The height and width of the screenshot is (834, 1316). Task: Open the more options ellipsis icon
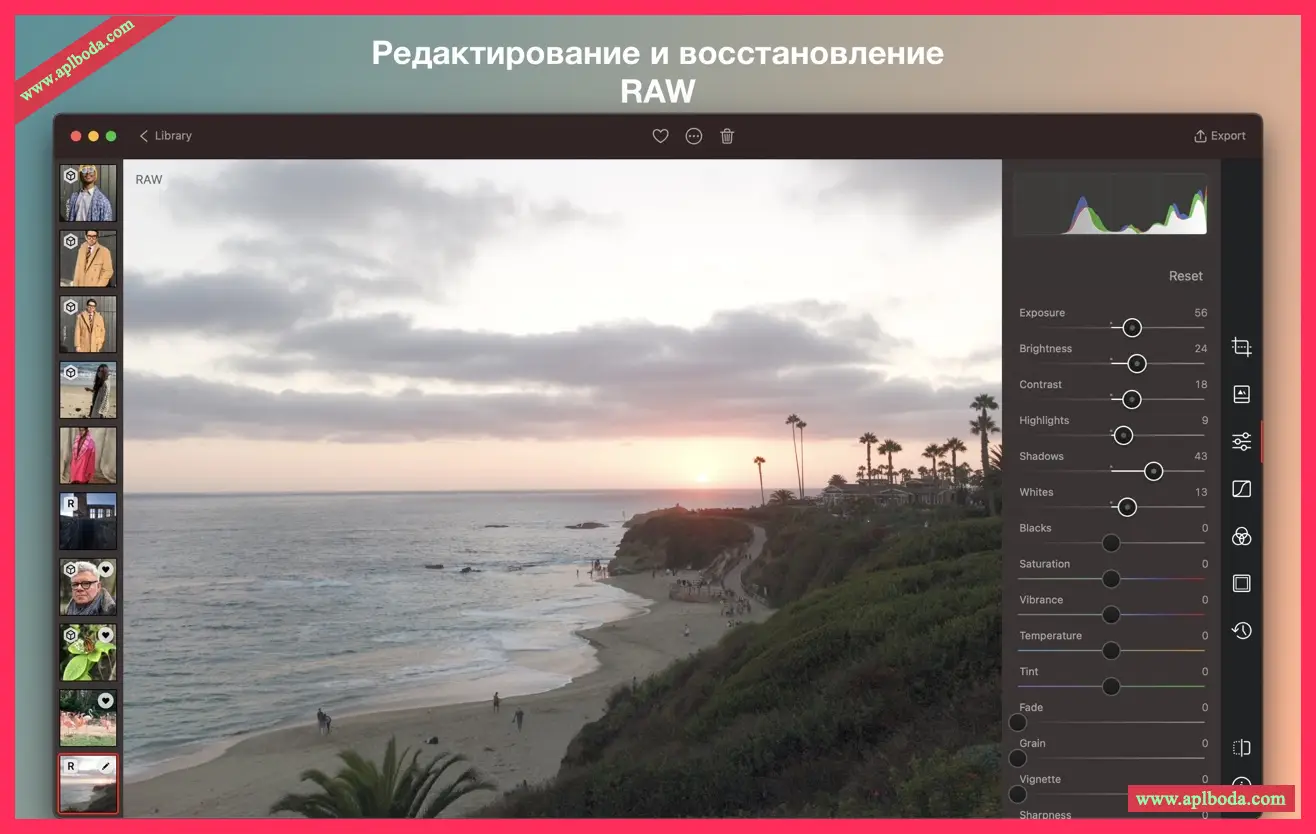[x=694, y=136]
